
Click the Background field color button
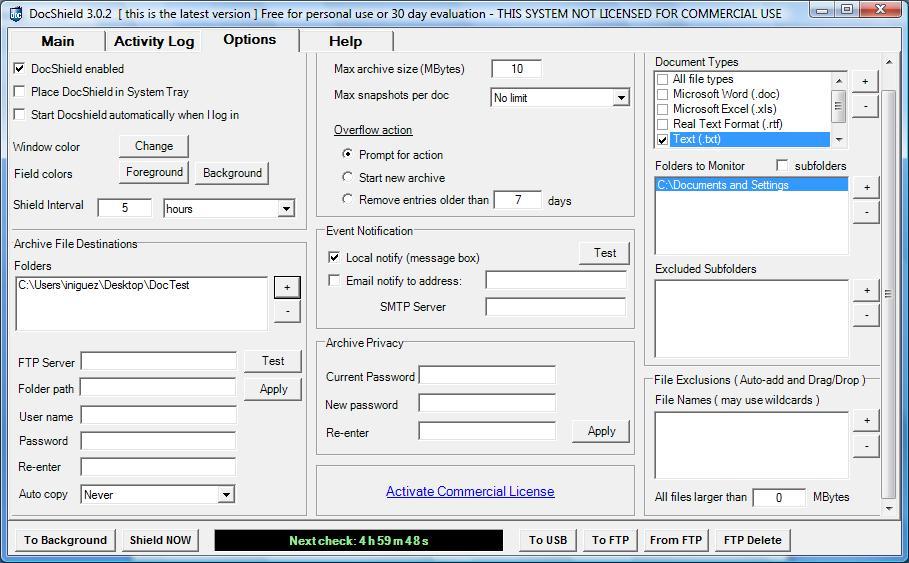click(232, 173)
